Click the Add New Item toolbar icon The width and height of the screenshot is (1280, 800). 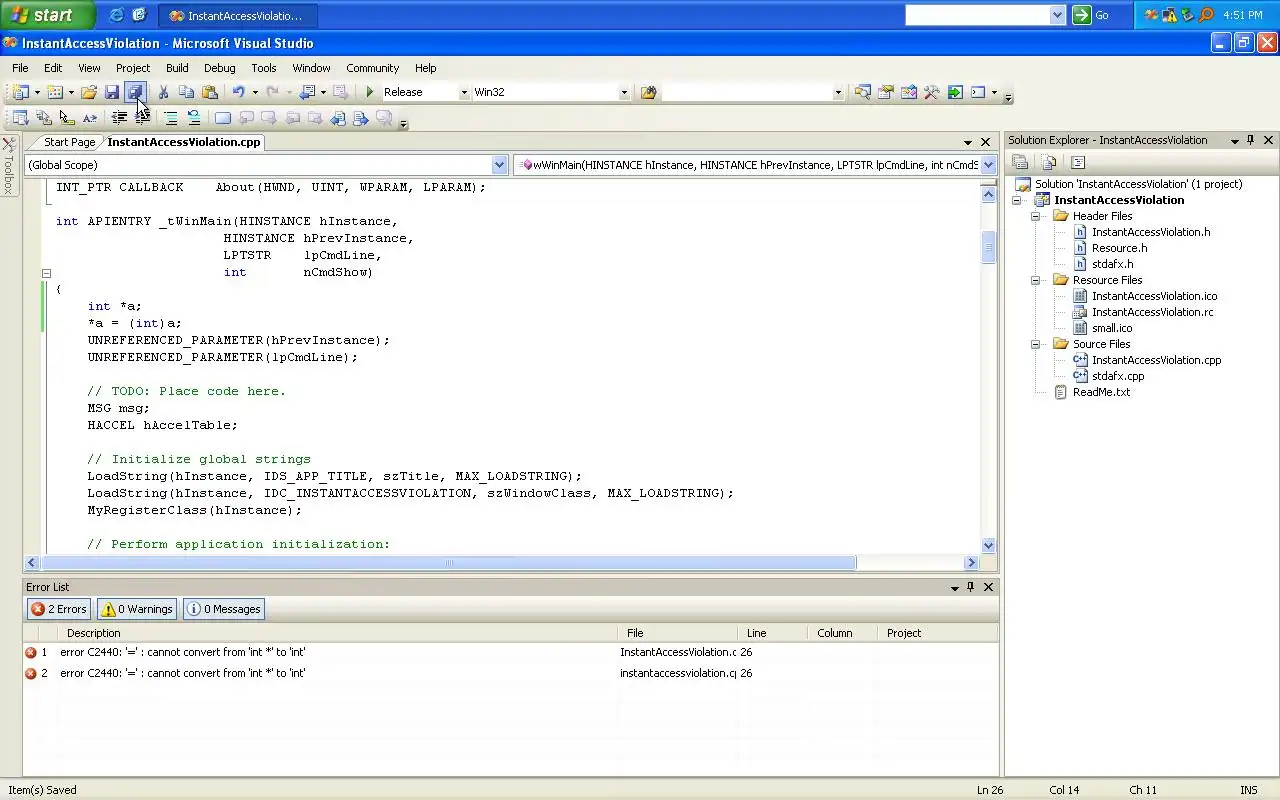55,92
